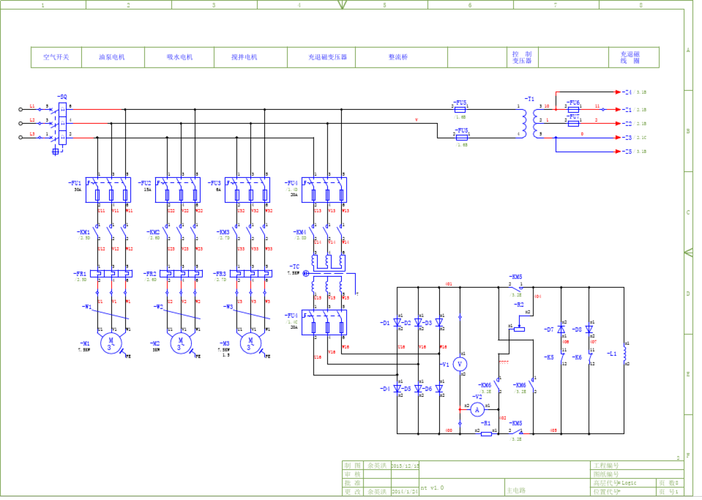This screenshot has height=500, width=702.
Task: Click the -KM2 contactor label
Action: tap(153, 232)
